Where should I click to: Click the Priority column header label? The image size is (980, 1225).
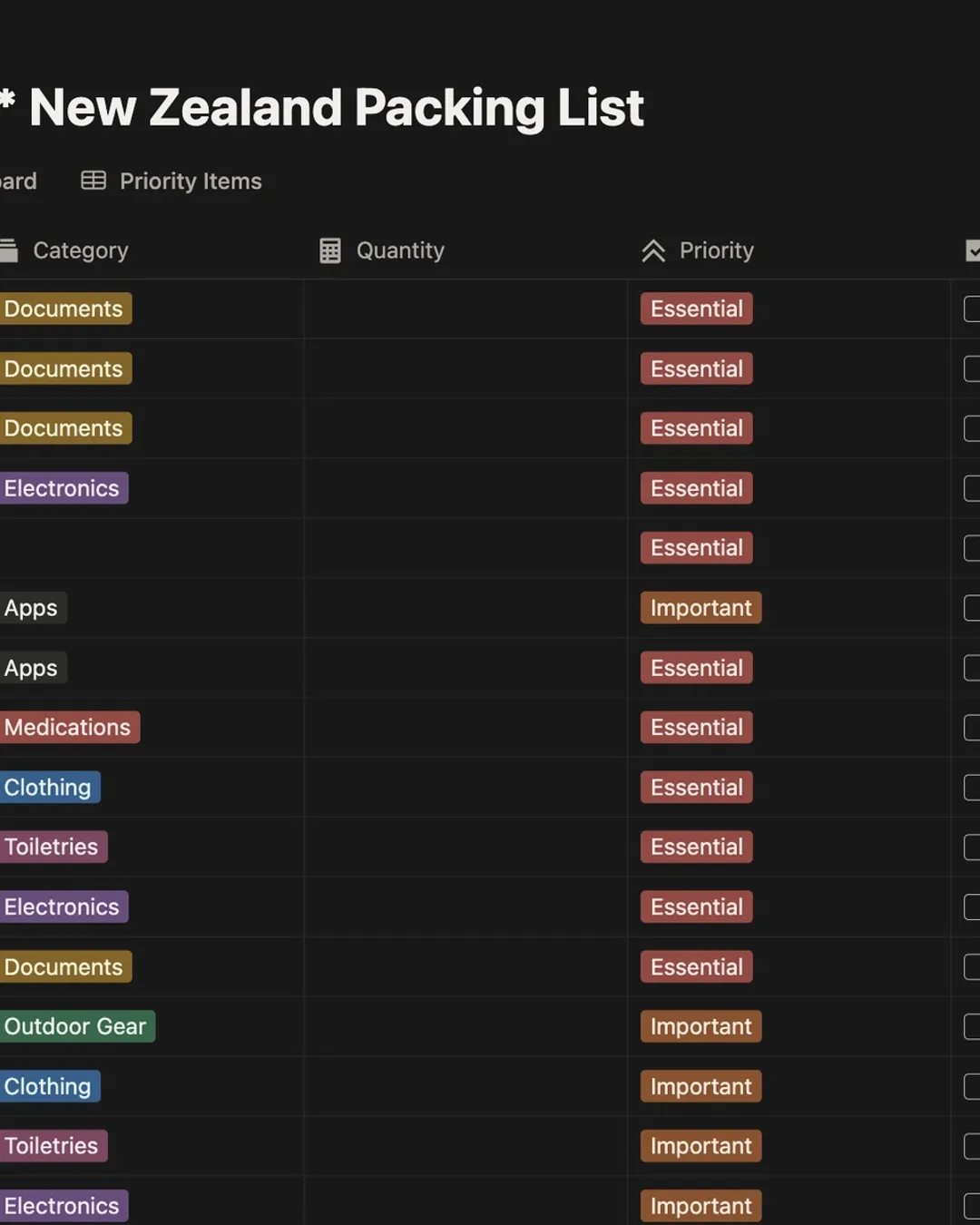pos(716,250)
